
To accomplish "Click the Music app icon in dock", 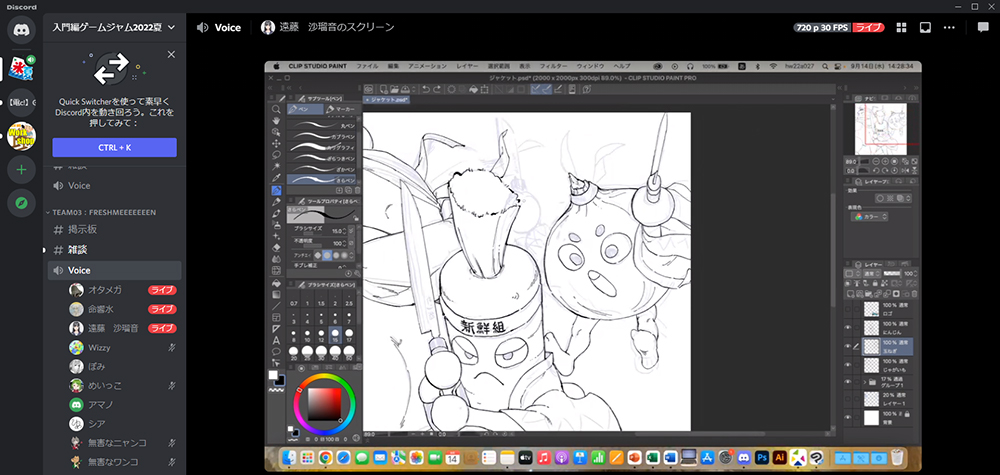I will (544, 457).
